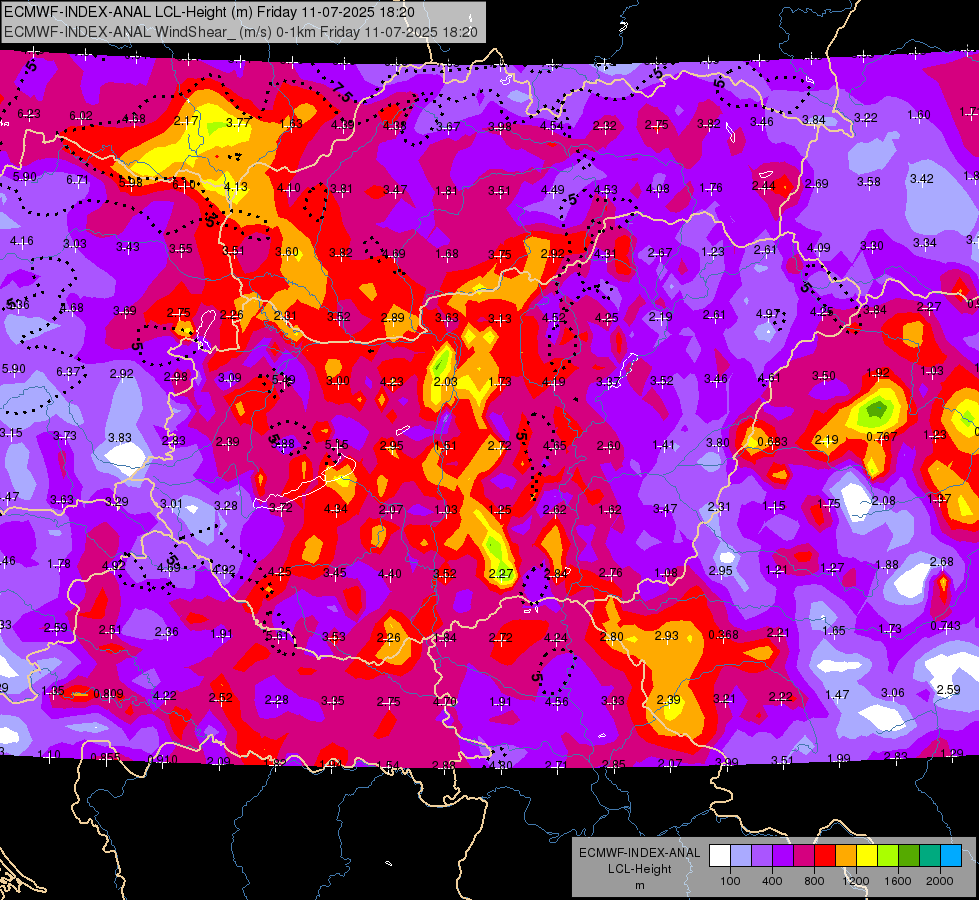
Task: Click the wind shear value 4.70
Action: [x=445, y=701]
